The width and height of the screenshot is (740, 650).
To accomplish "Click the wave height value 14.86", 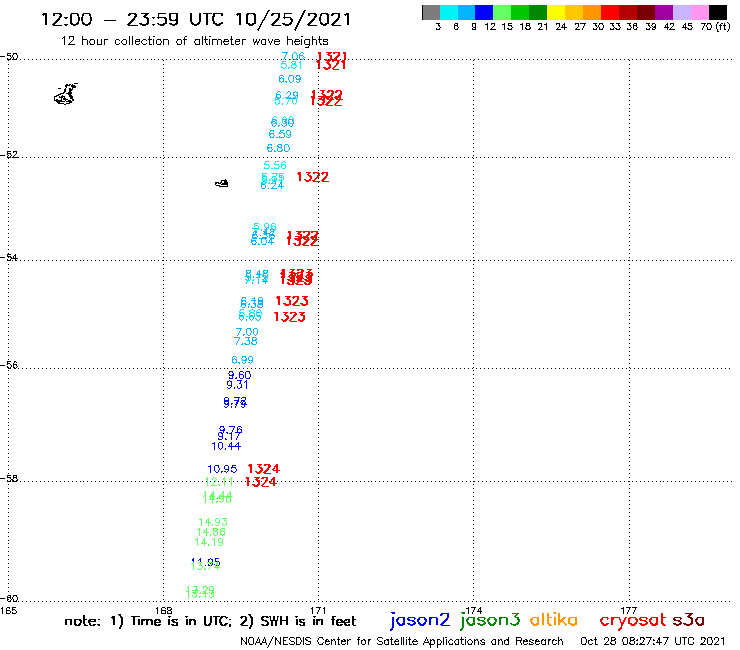I will pos(211,532).
